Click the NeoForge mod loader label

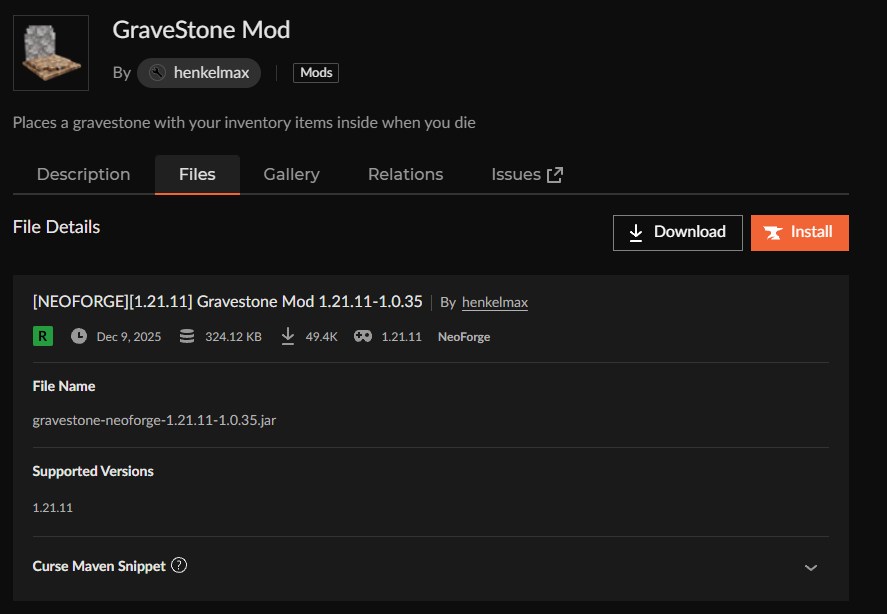(x=464, y=337)
